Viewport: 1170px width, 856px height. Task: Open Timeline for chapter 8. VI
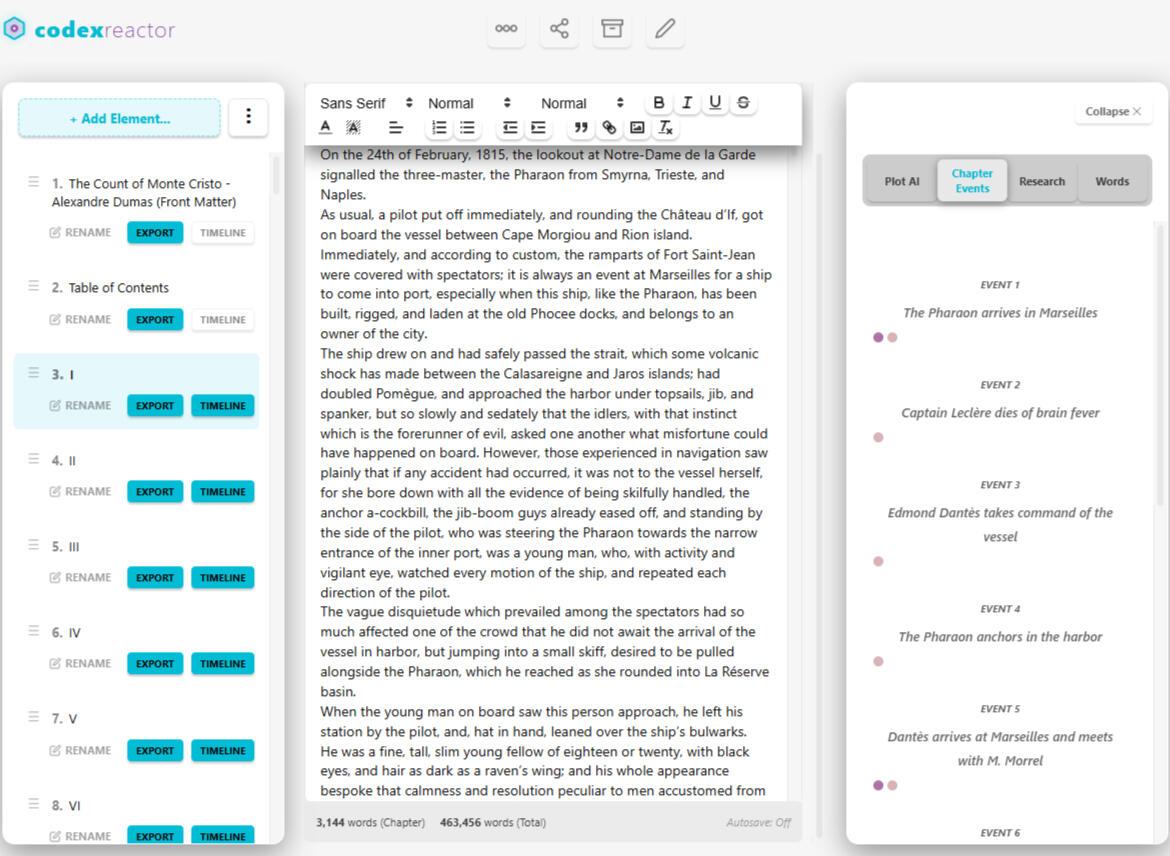(x=222, y=836)
